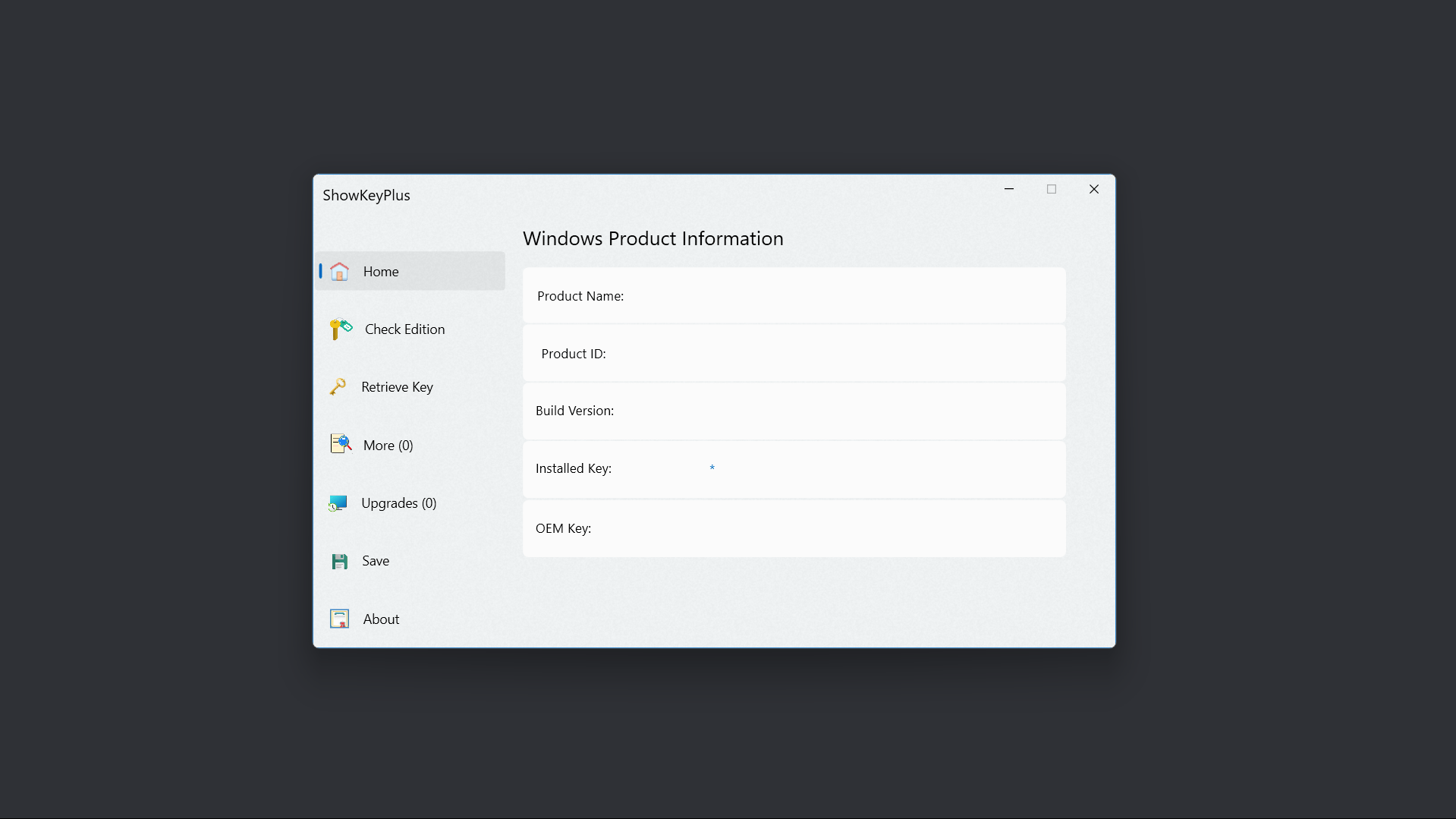Go to Retrieve Key label

(398, 387)
